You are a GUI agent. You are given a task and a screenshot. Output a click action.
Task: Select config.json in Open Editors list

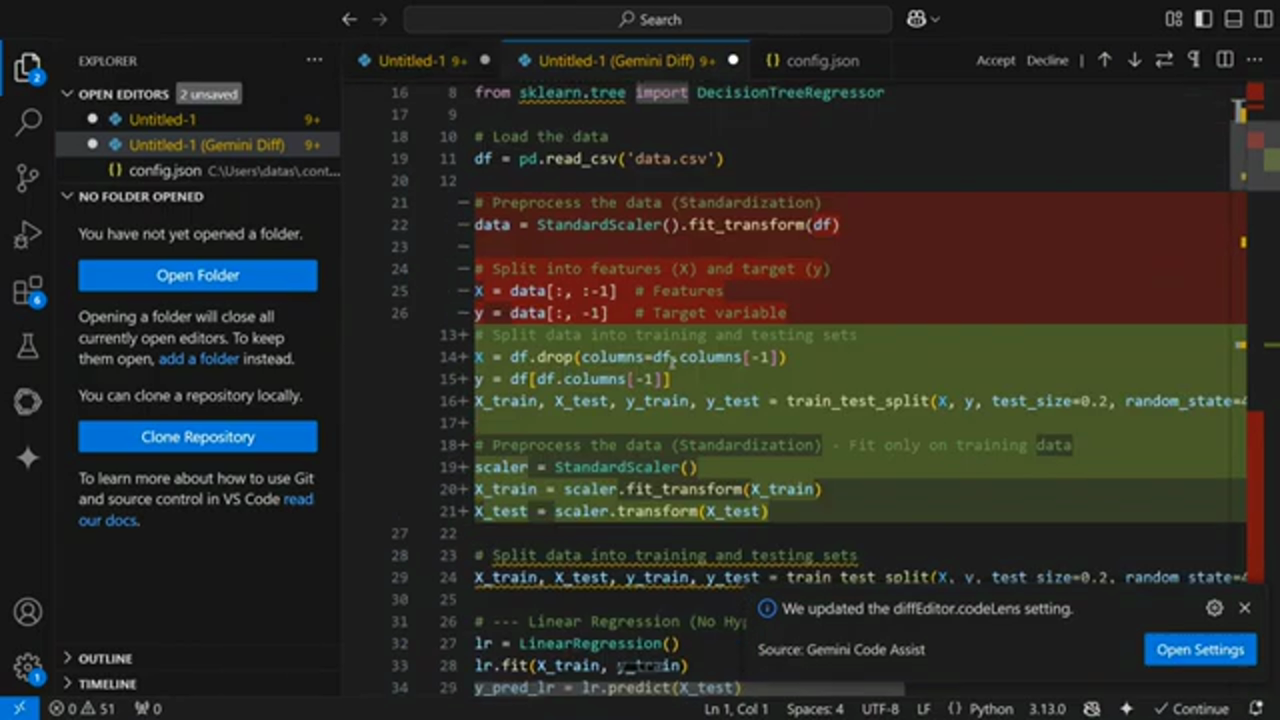click(197, 170)
